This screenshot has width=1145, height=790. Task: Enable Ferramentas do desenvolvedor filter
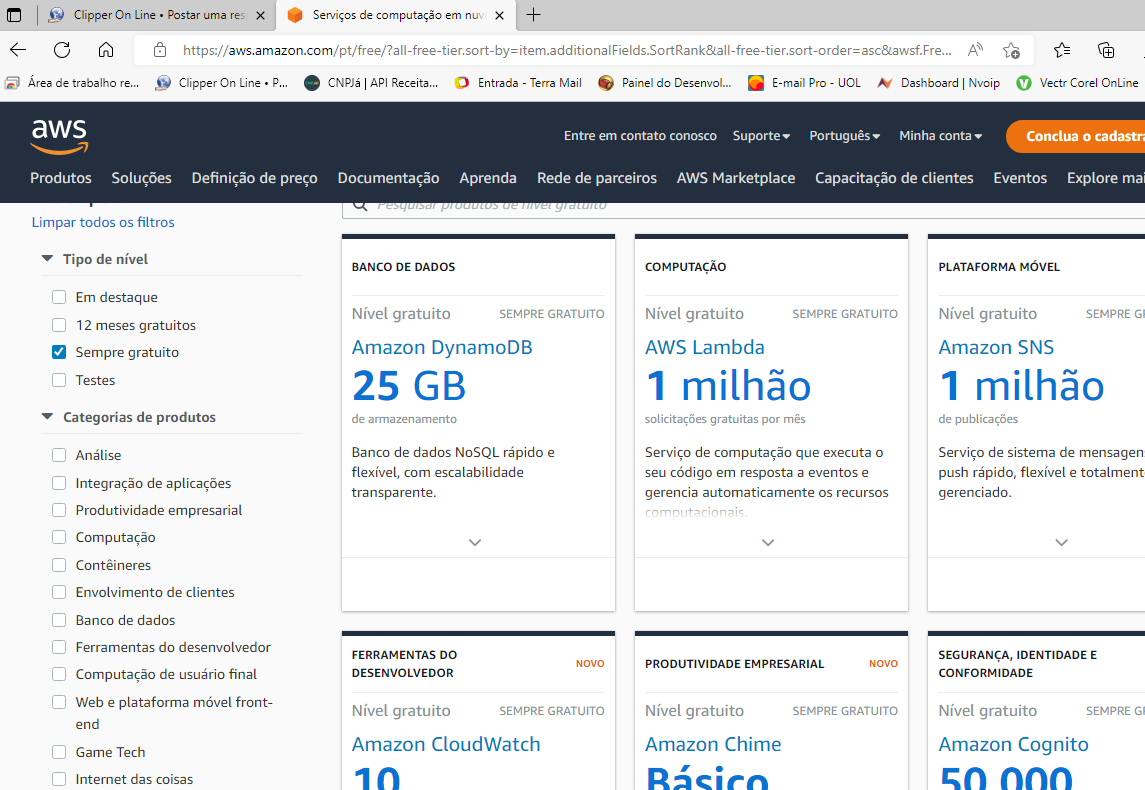pyautogui.click(x=59, y=647)
